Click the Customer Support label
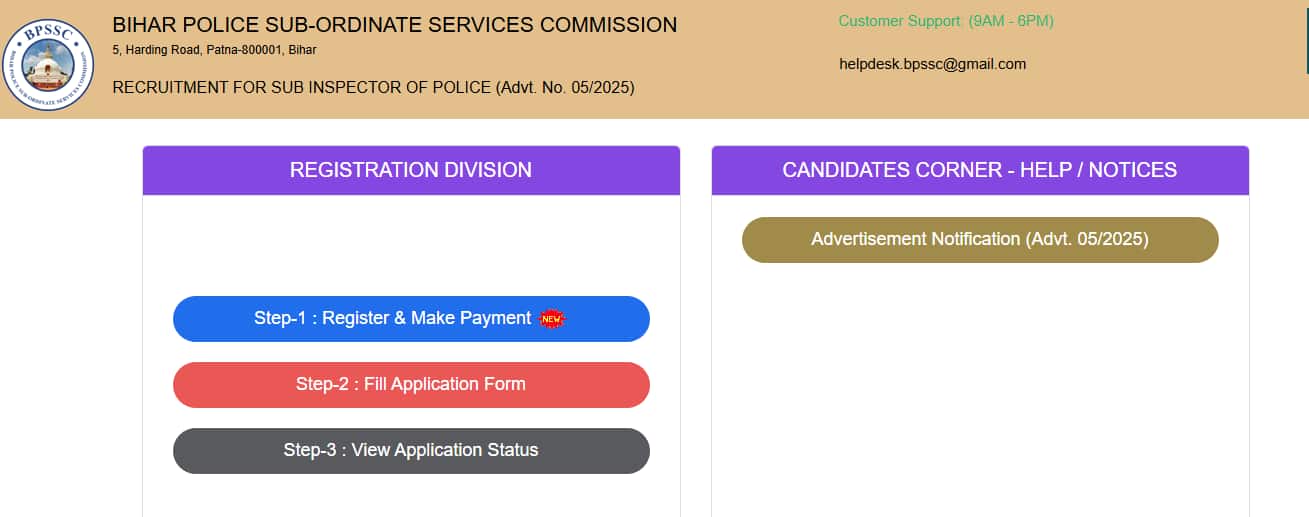The width and height of the screenshot is (1309, 517). click(x=901, y=21)
